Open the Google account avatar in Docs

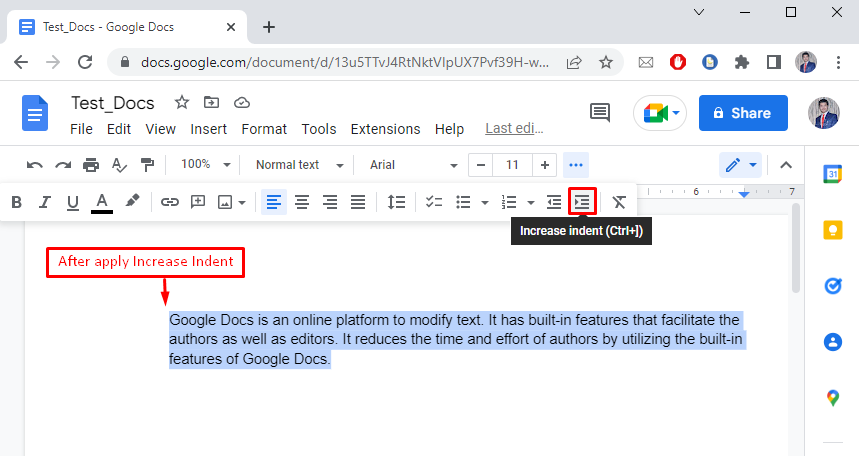coord(823,113)
